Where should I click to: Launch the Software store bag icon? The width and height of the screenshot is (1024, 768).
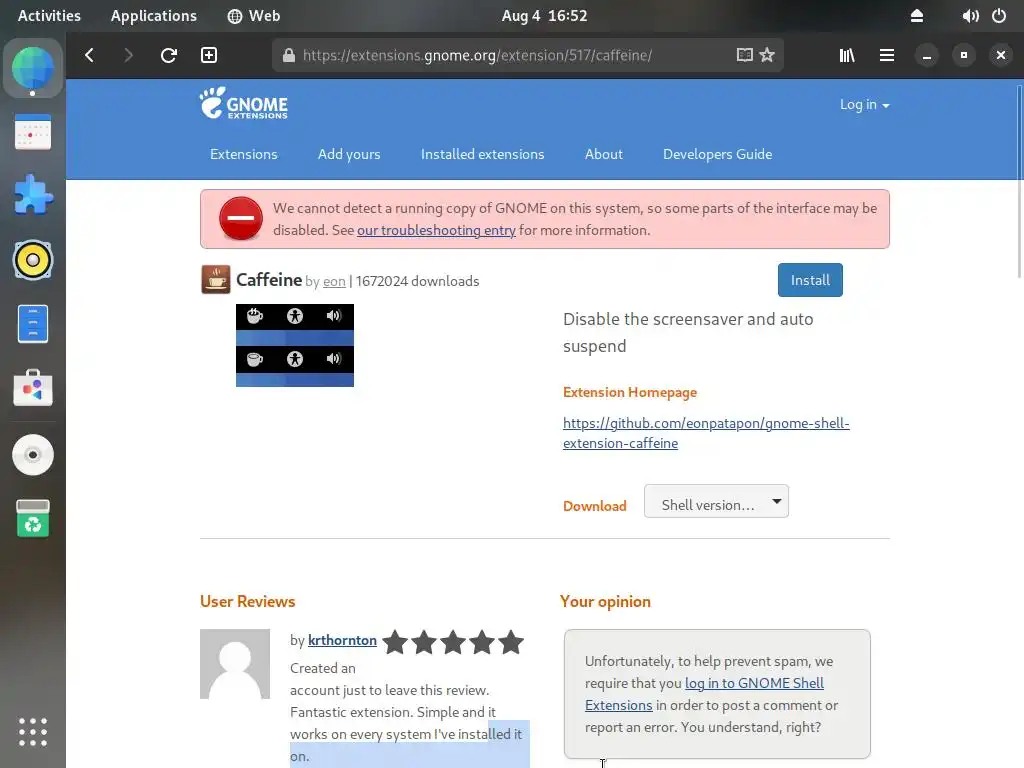(x=33, y=388)
